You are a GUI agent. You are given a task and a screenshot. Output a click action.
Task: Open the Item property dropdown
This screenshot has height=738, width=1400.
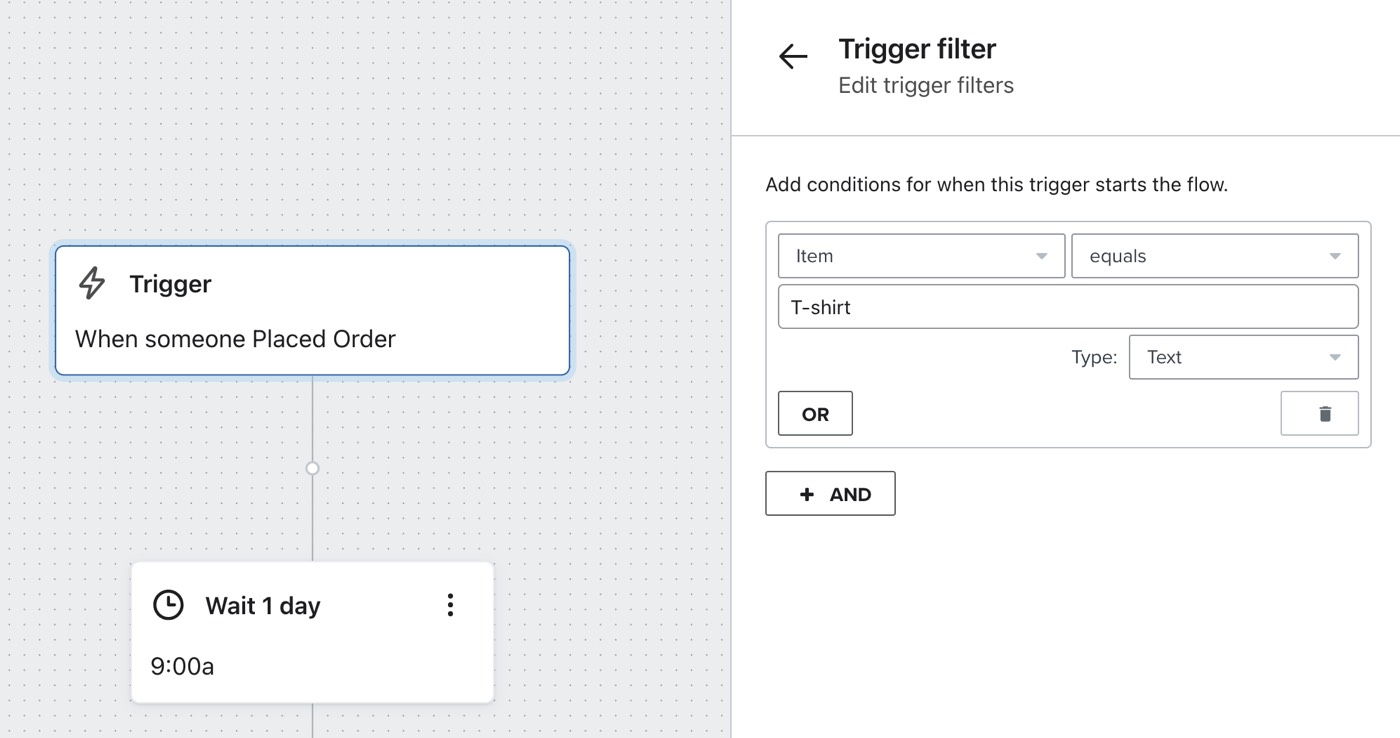pyautogui.click(x=920, y=256)
